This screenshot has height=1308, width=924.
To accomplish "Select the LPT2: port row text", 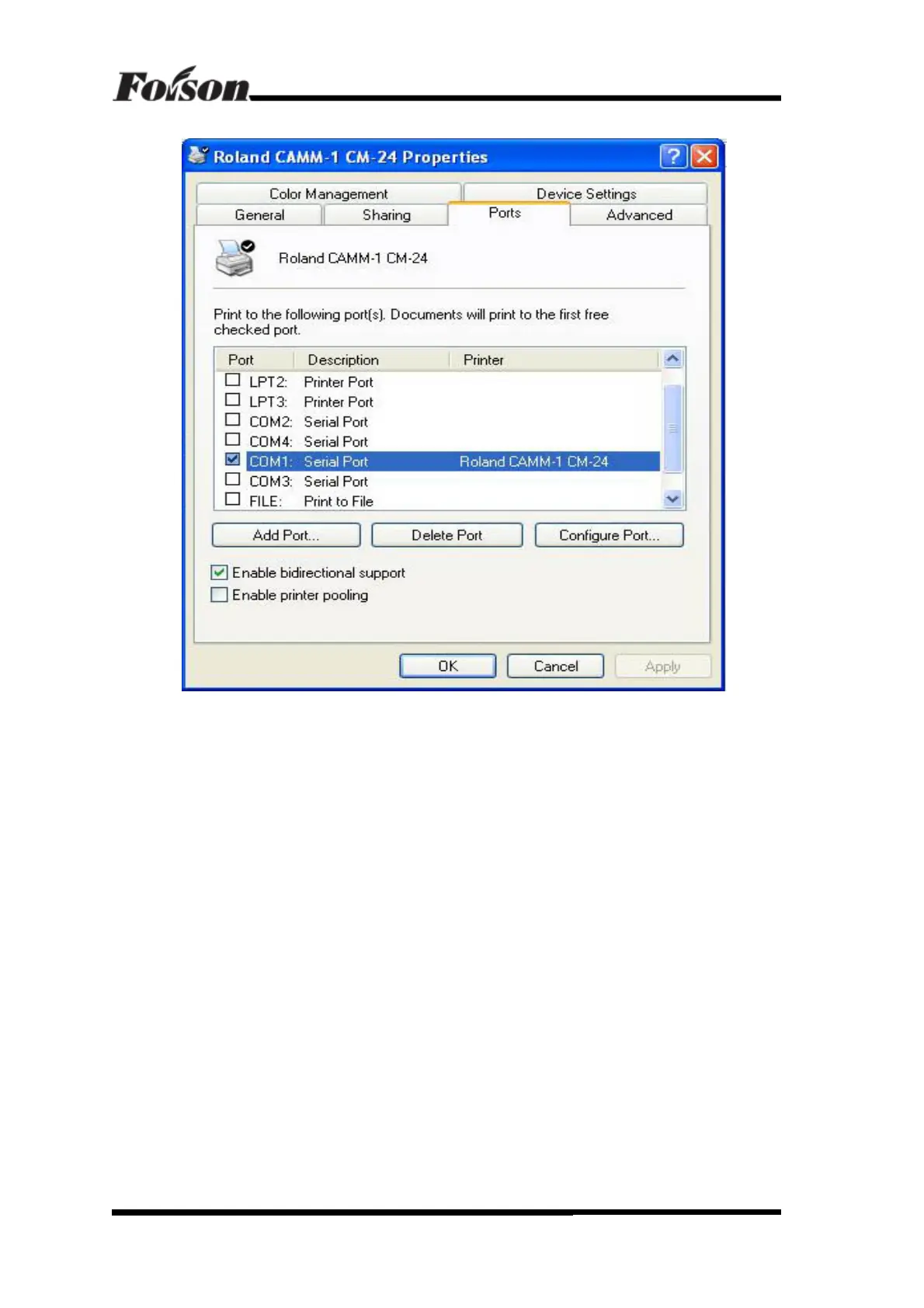I will [268, 382].
